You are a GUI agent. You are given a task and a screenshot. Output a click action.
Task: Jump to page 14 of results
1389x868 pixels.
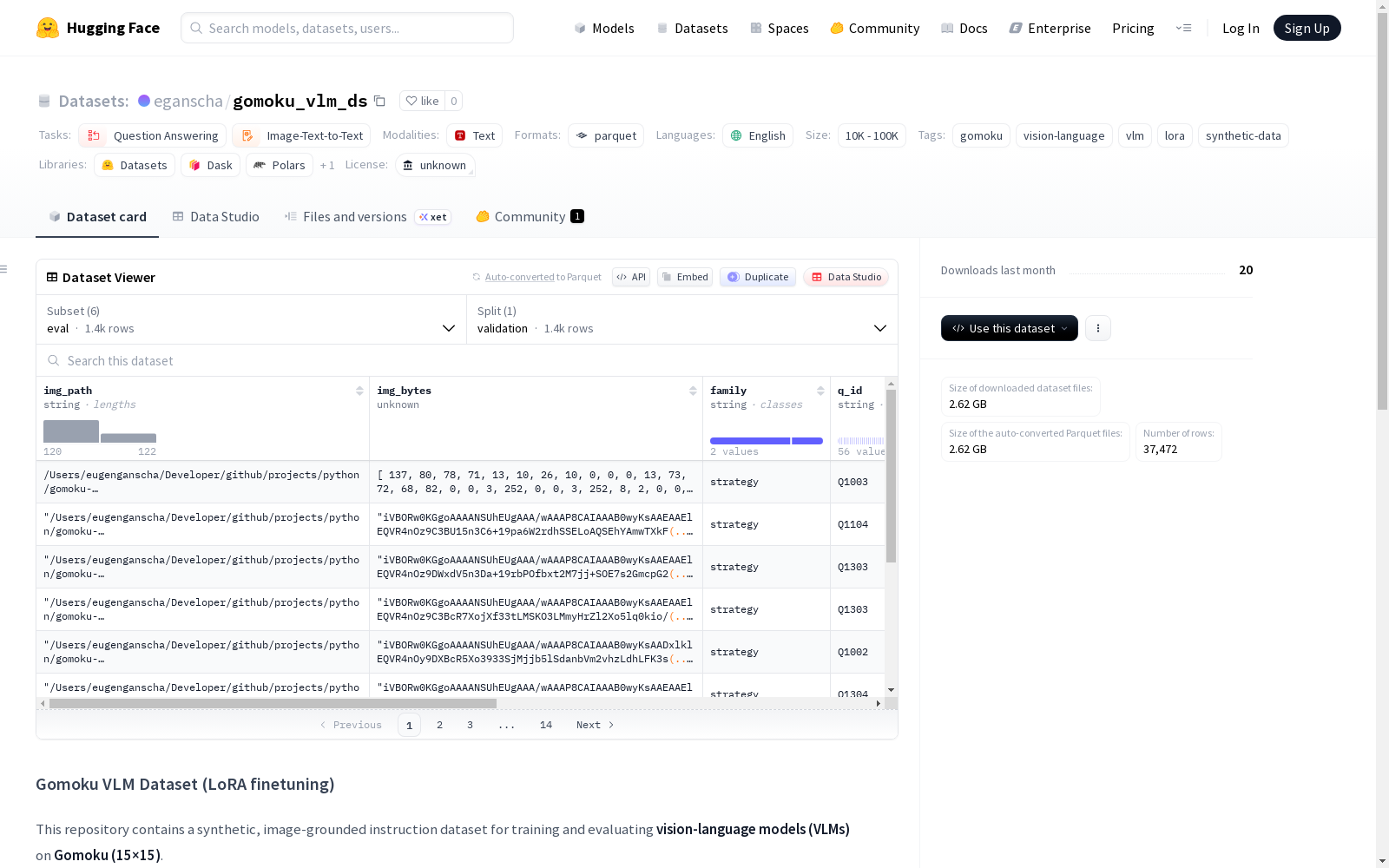pos(546,725)
